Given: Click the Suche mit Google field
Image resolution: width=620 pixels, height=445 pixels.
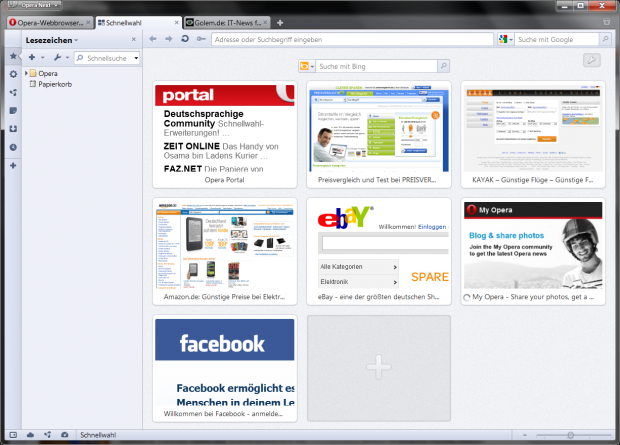Looking at the screenshot, I should [x=556, y=40].
